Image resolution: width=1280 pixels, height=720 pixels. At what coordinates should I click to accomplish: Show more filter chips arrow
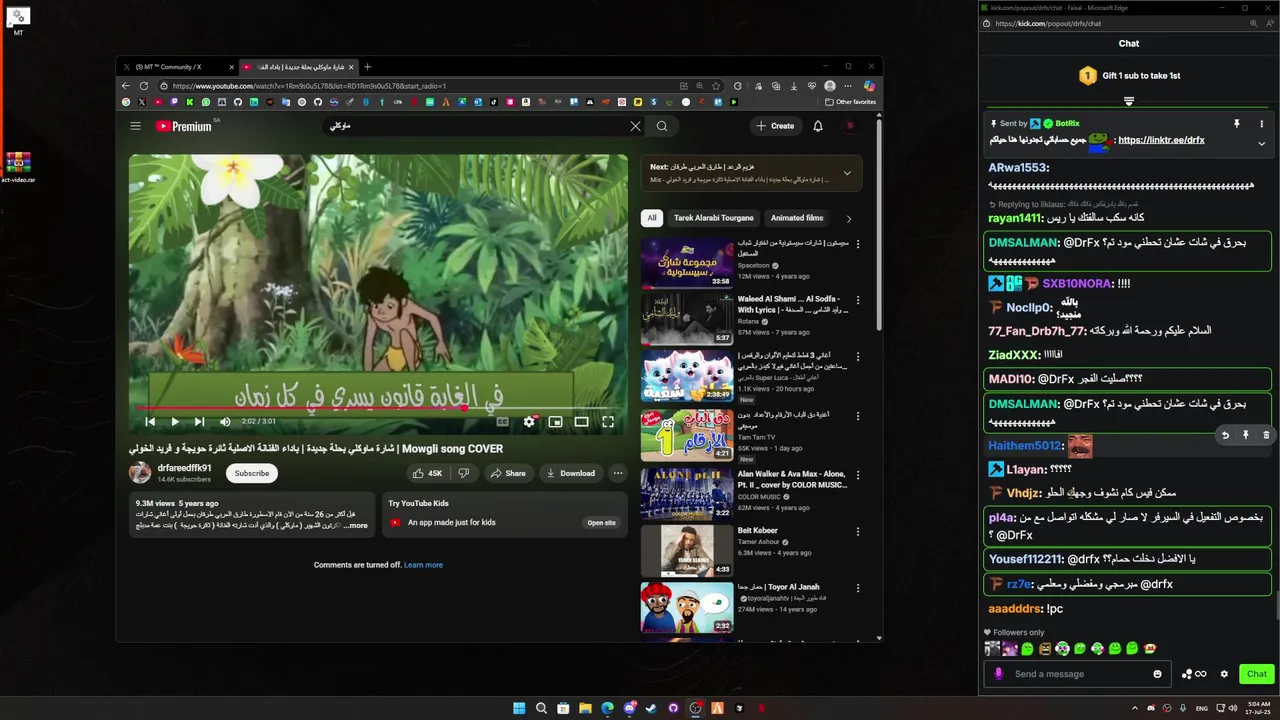(x=848, y=218)
